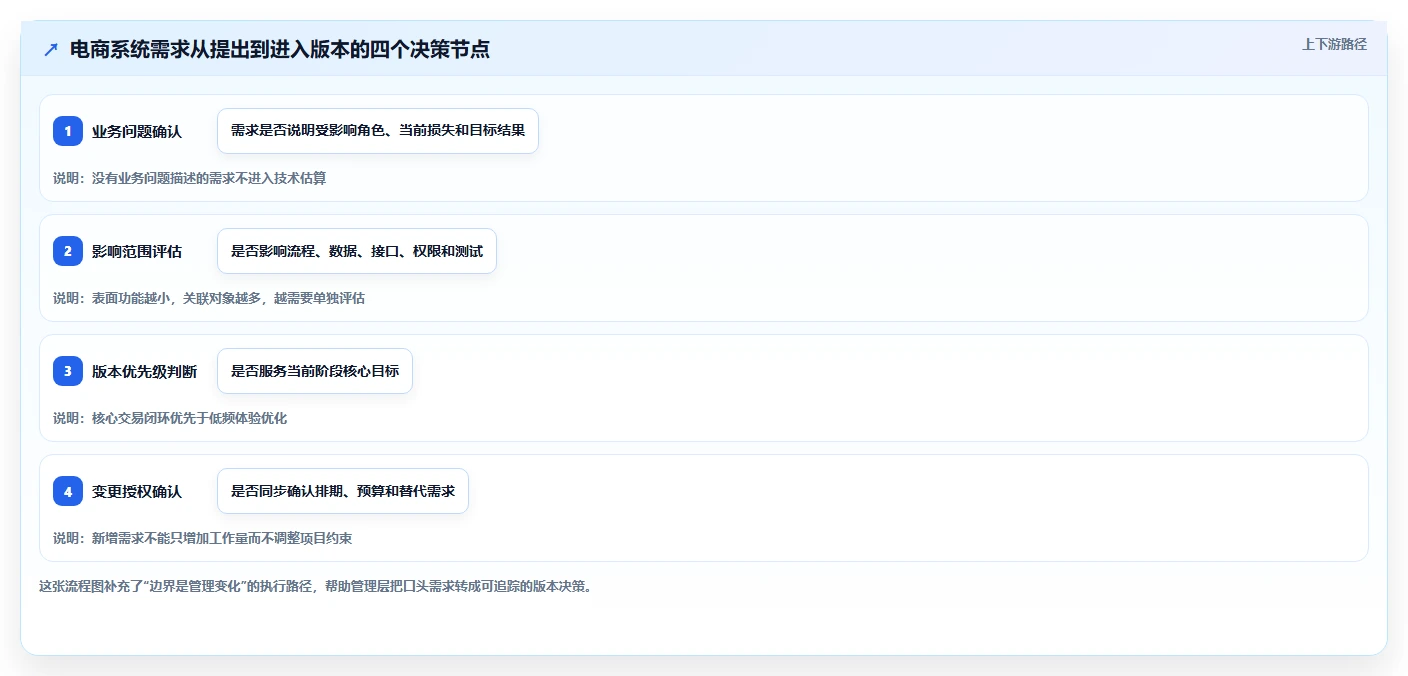Click the 上下游路径 label in the header

[x=1334, y=44]
